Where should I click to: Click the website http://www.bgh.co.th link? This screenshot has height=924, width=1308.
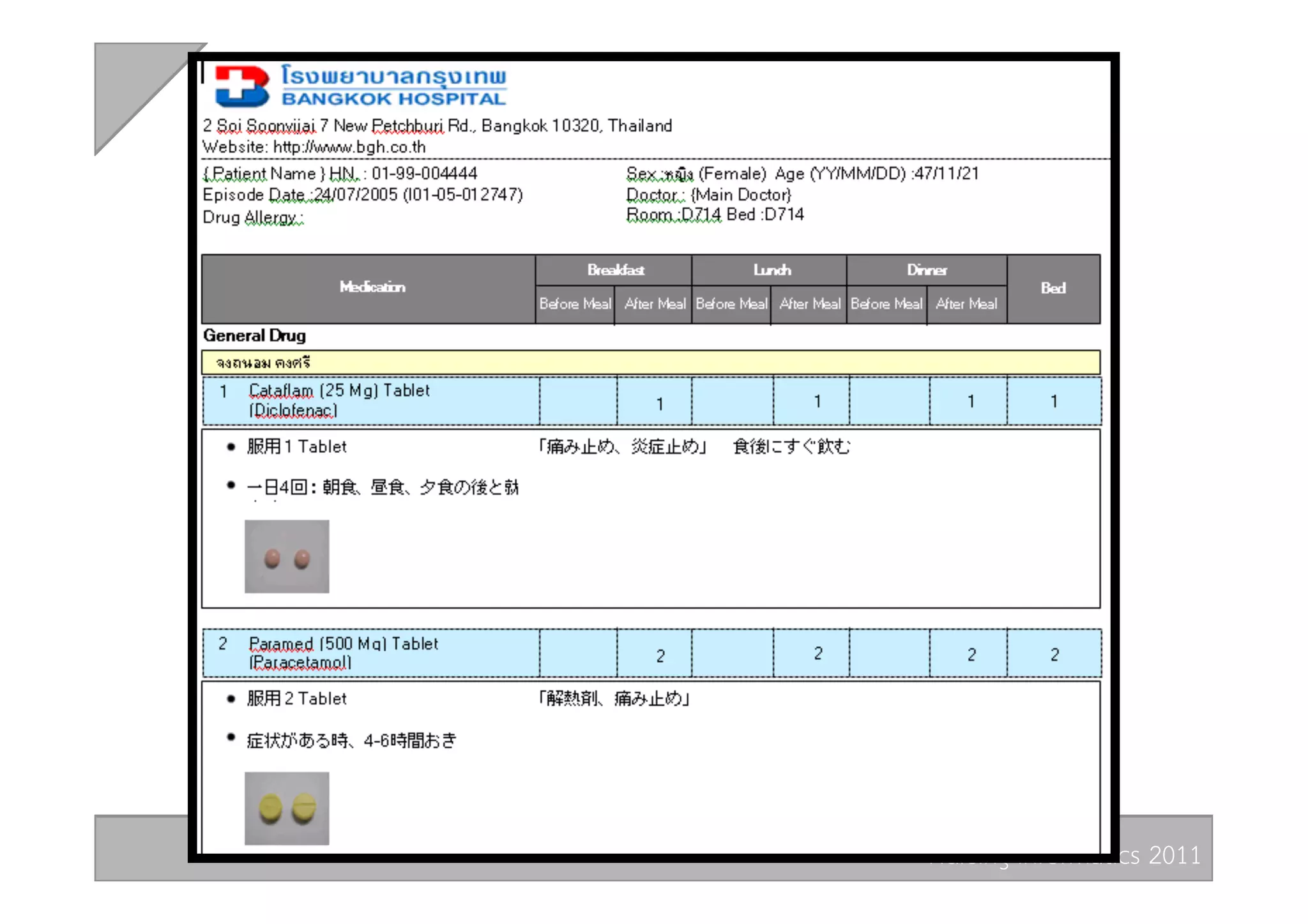(x=349, y=147)
